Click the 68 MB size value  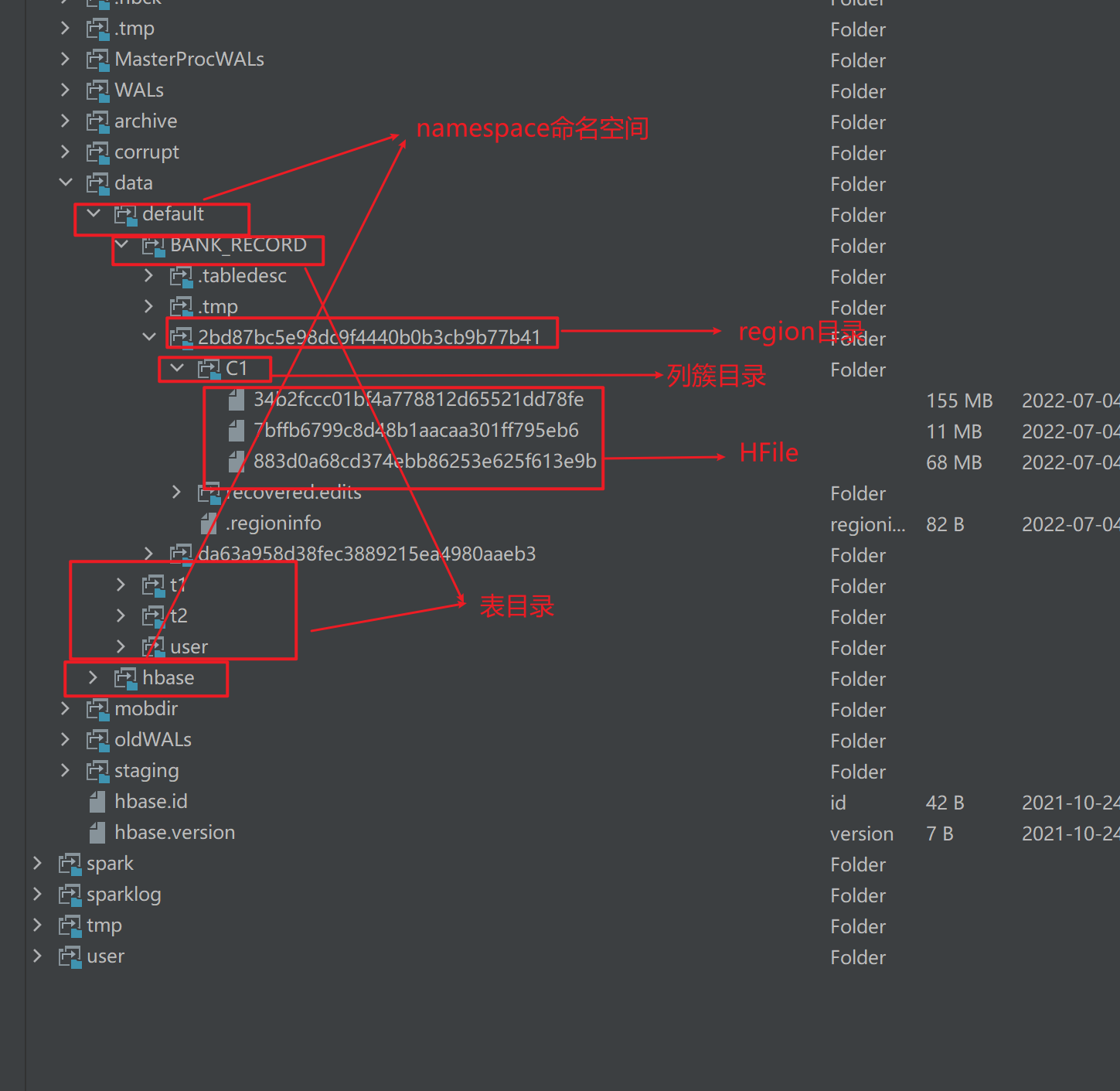954,462
